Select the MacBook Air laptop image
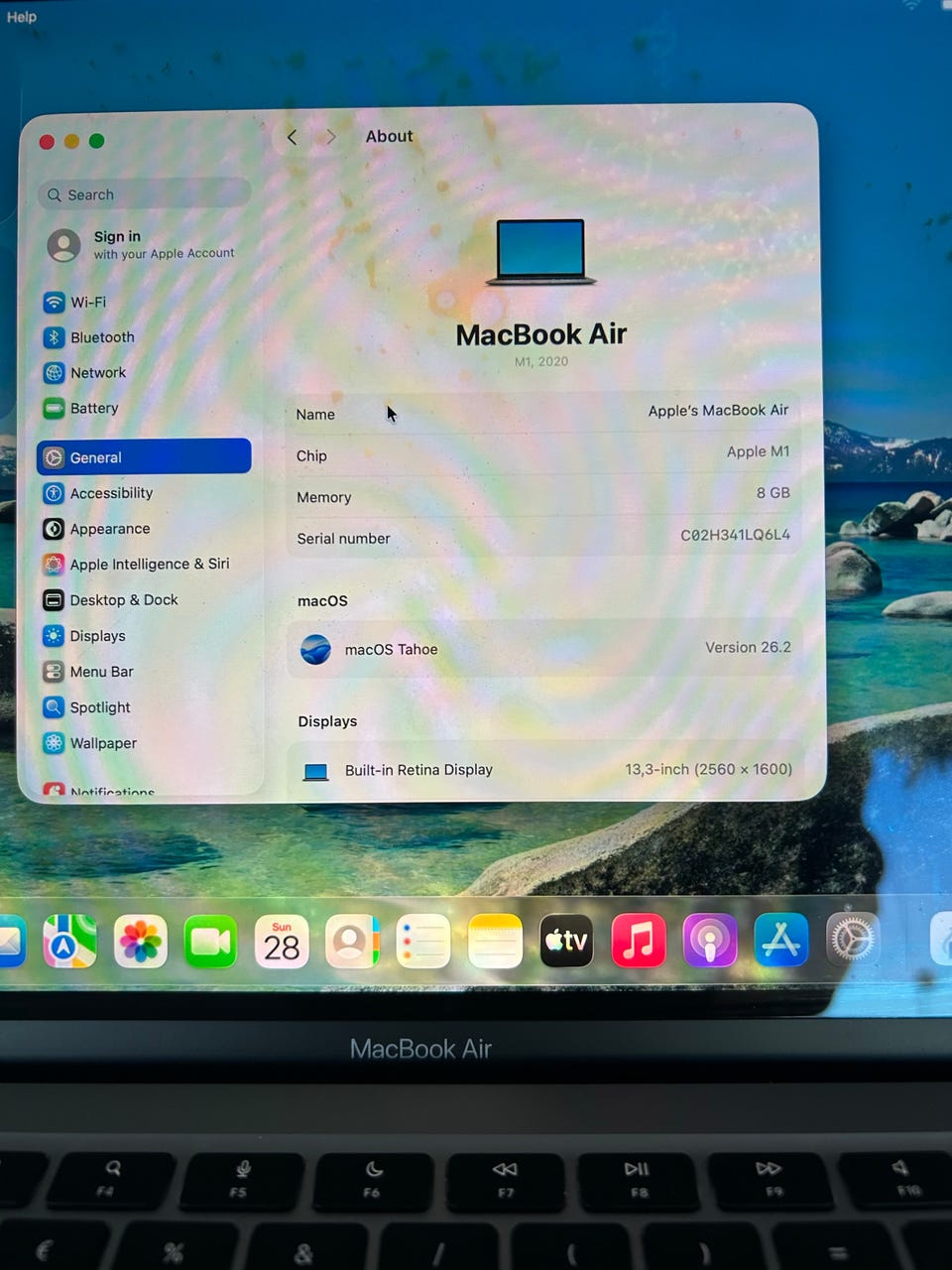 (540, 253)
